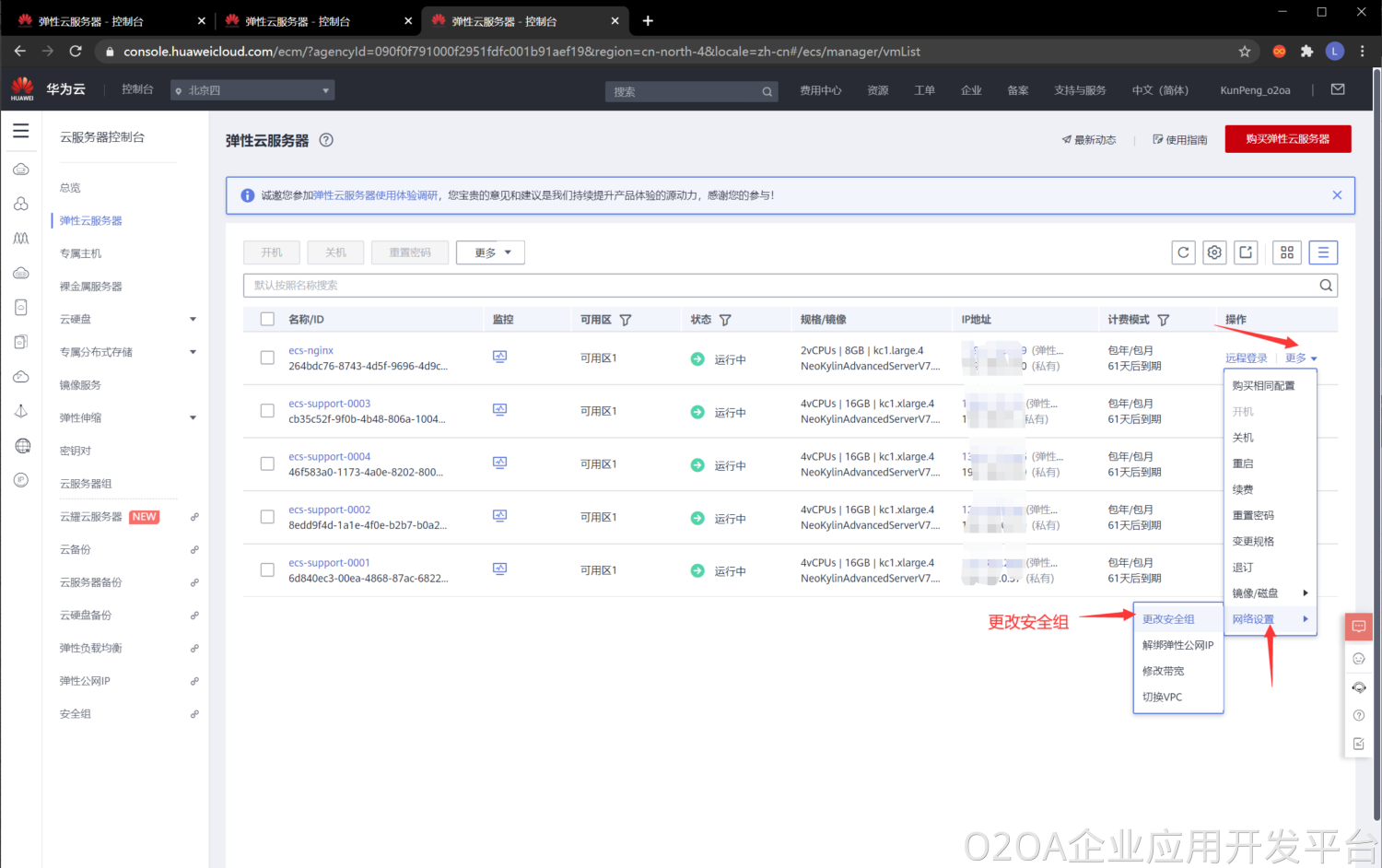Screen dimensions: 1382x868
Task: Click 购买弹性云服务器 red button
Action: click(1288, 139)
